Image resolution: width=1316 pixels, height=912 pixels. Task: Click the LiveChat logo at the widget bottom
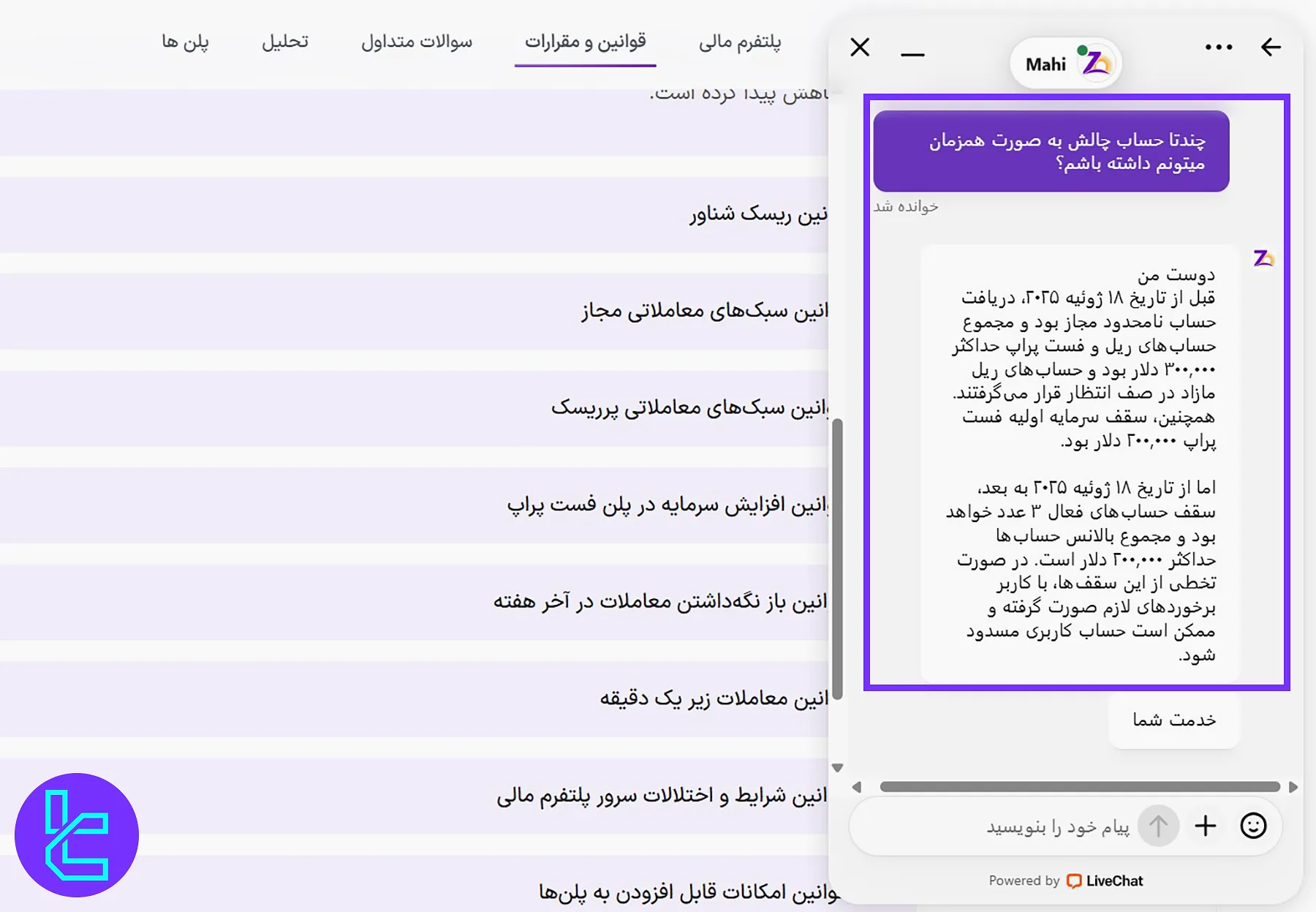coord(1105,881)
